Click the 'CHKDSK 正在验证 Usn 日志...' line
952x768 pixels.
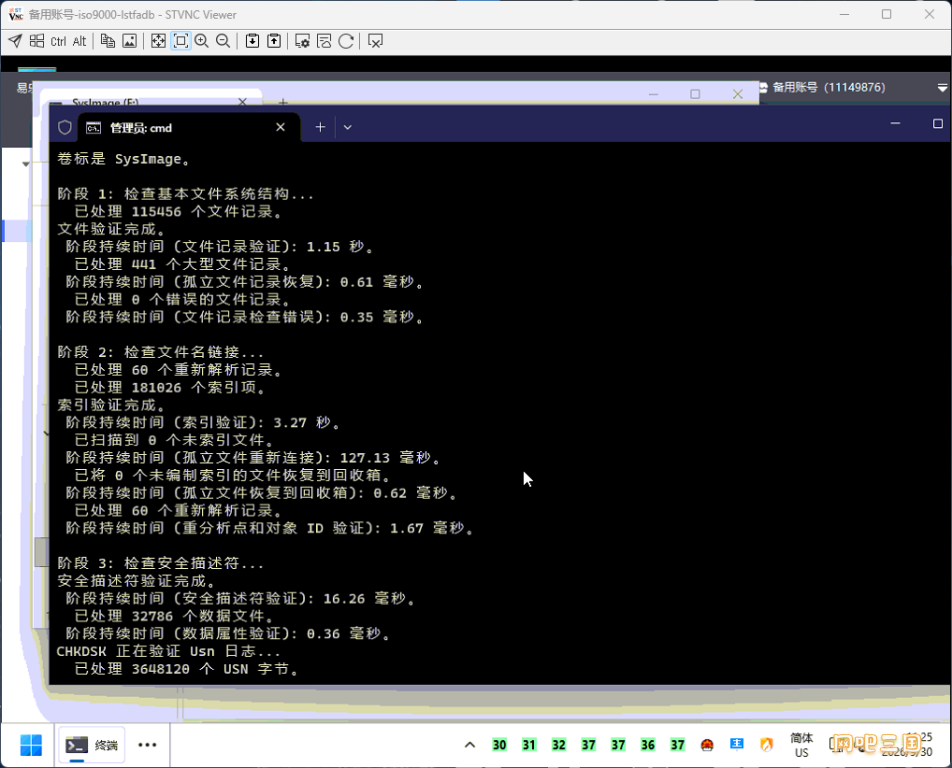168,651
